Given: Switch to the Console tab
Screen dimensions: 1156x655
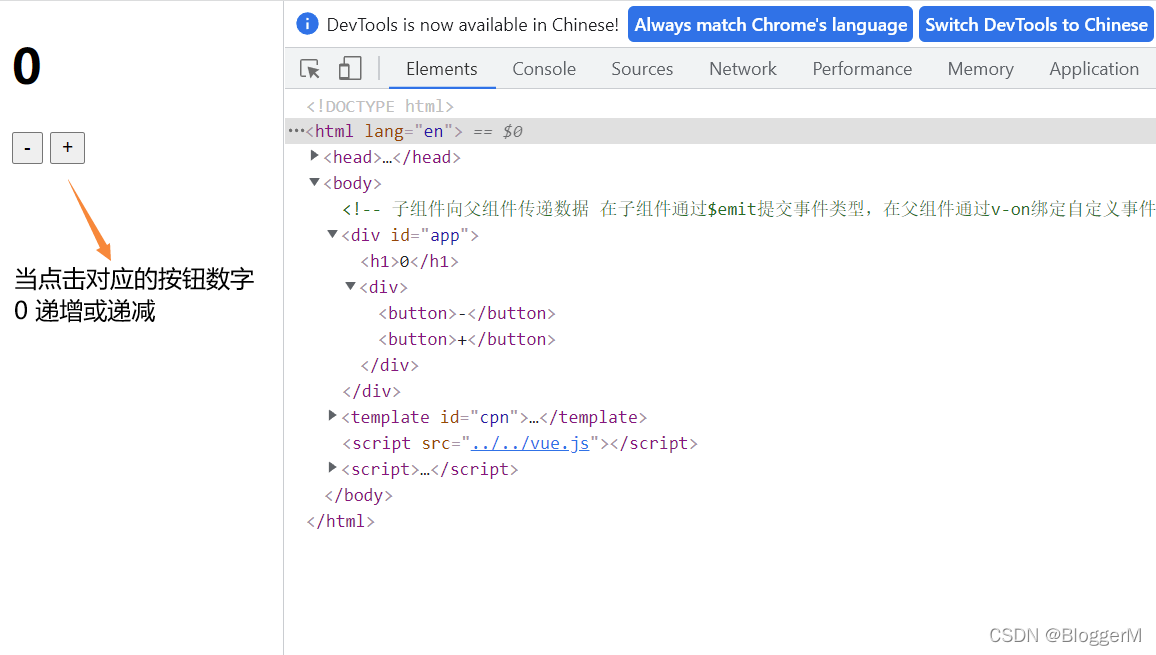Looking at the screenshot, I should pyautogui.click(x=544, y=69).
